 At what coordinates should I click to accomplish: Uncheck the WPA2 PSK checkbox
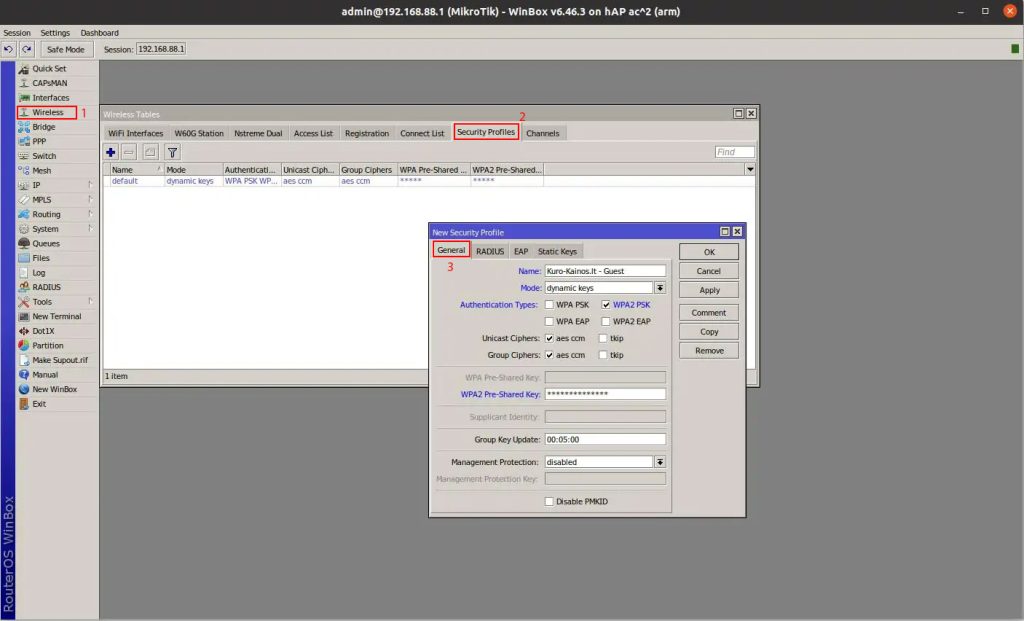point(606,305)
